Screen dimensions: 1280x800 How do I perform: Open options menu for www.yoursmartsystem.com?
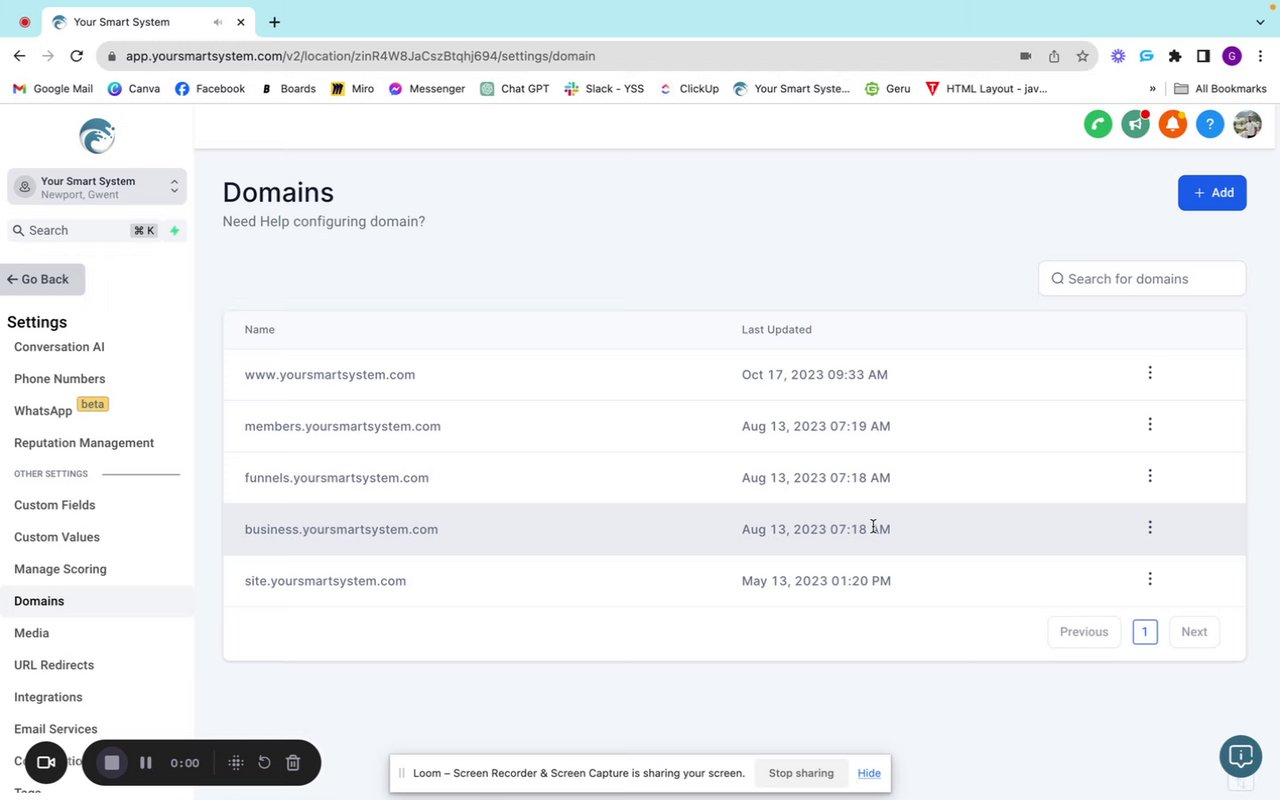(x=1150, y=373)
